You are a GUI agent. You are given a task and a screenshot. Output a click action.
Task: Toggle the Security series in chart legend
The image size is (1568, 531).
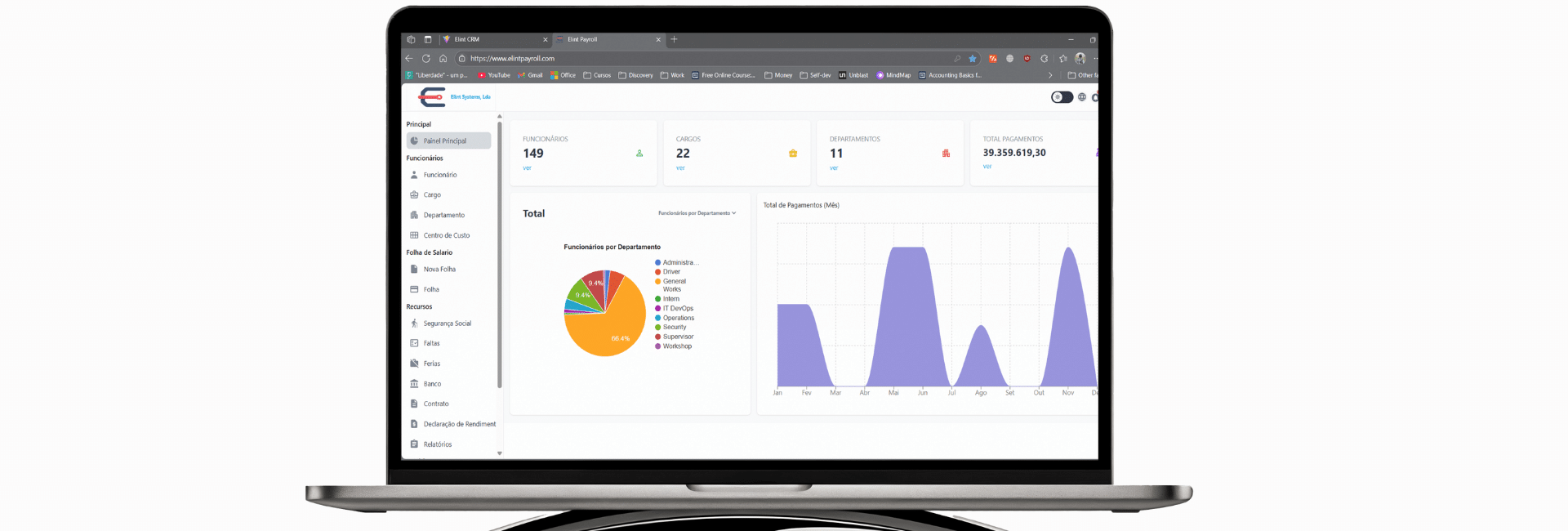[674, 328]
